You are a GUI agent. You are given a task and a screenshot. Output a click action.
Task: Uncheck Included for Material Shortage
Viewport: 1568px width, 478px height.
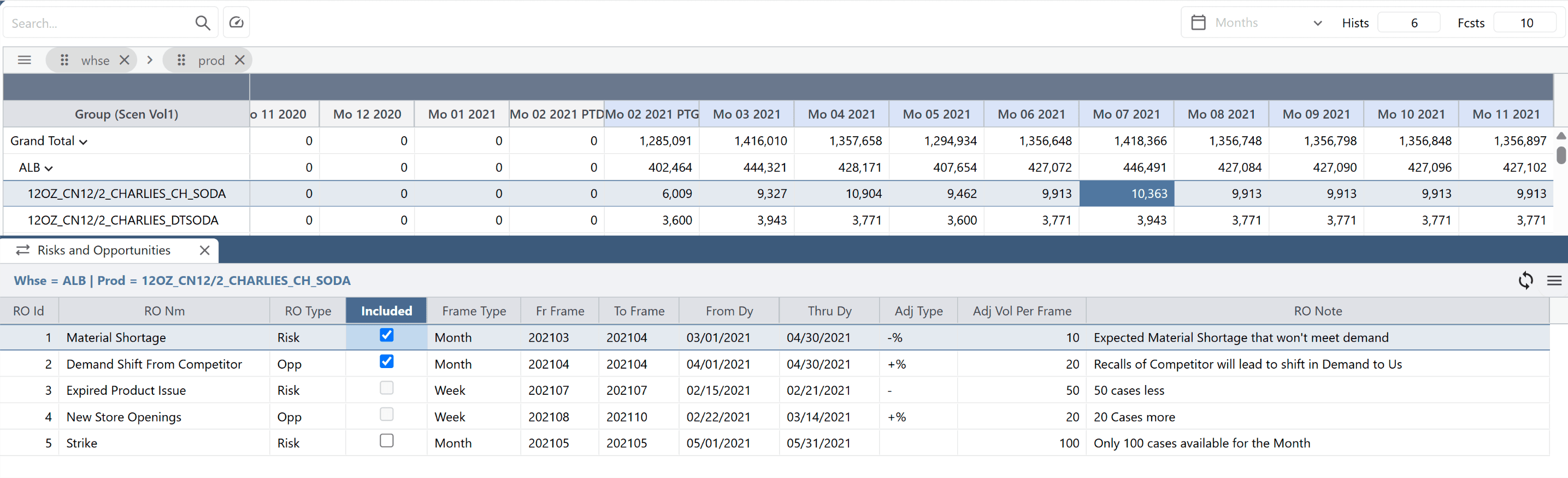pos(386,335)
